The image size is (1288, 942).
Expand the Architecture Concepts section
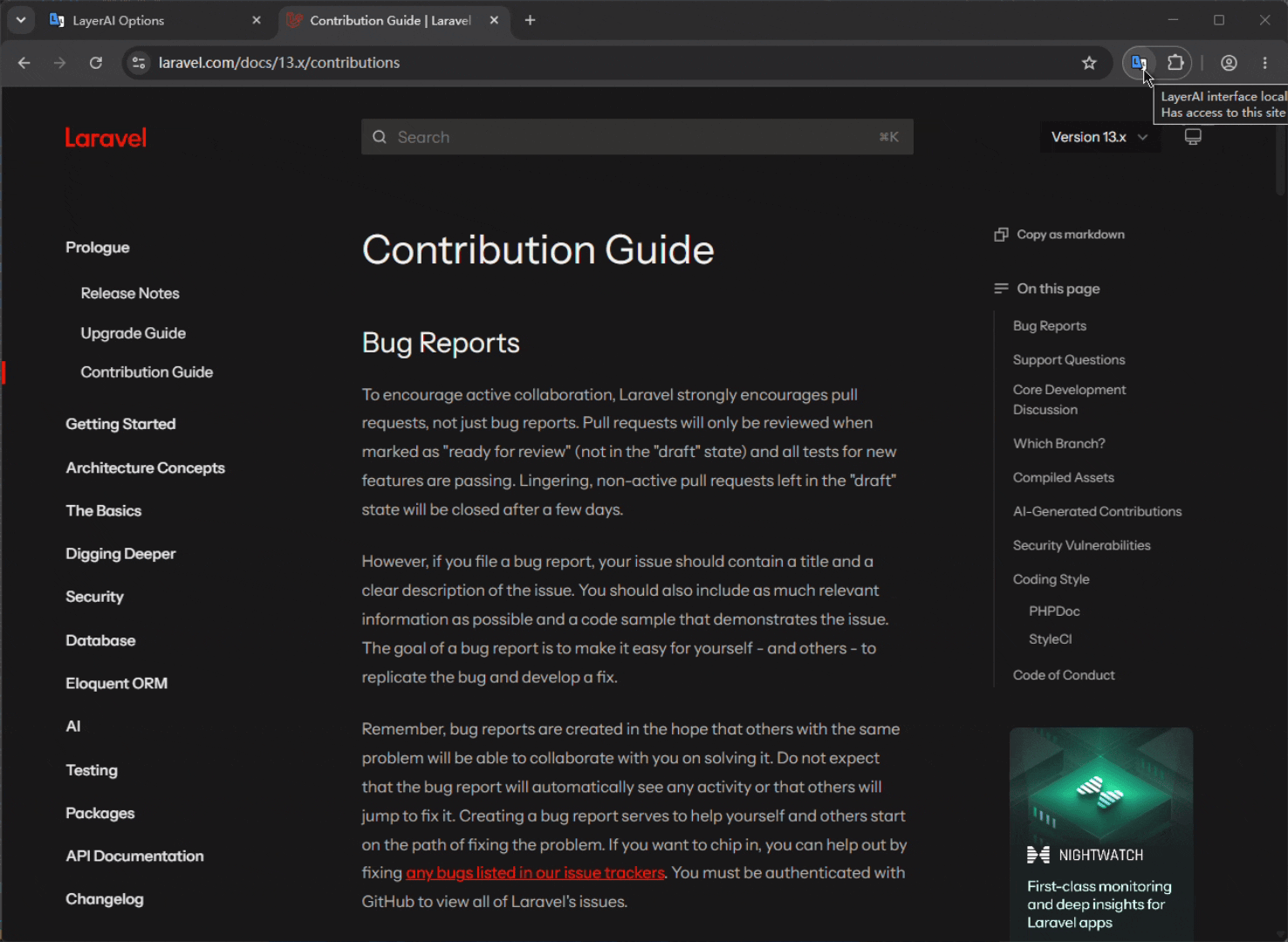145,468
